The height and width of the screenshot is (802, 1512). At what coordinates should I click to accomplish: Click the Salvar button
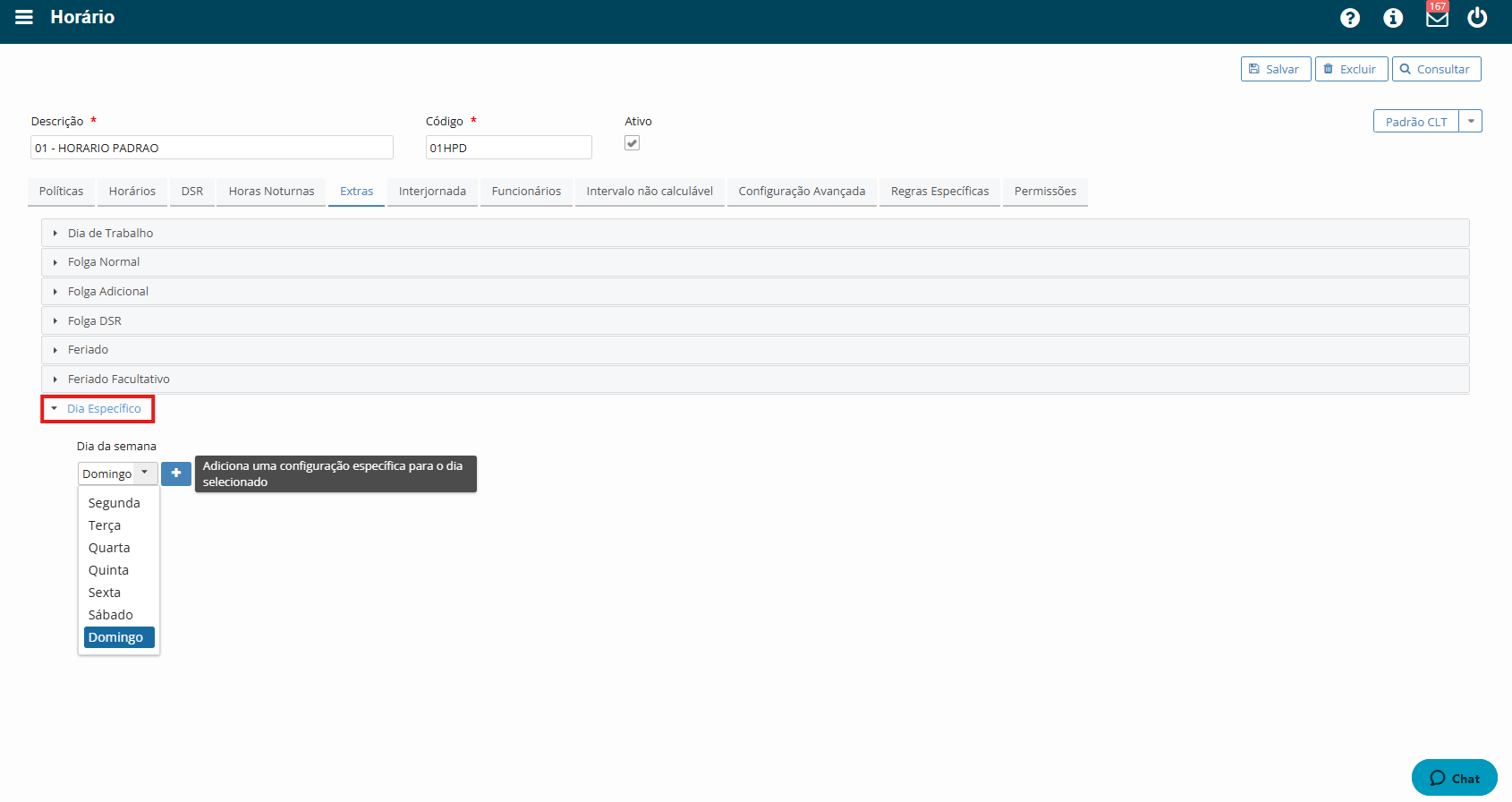1276,69
